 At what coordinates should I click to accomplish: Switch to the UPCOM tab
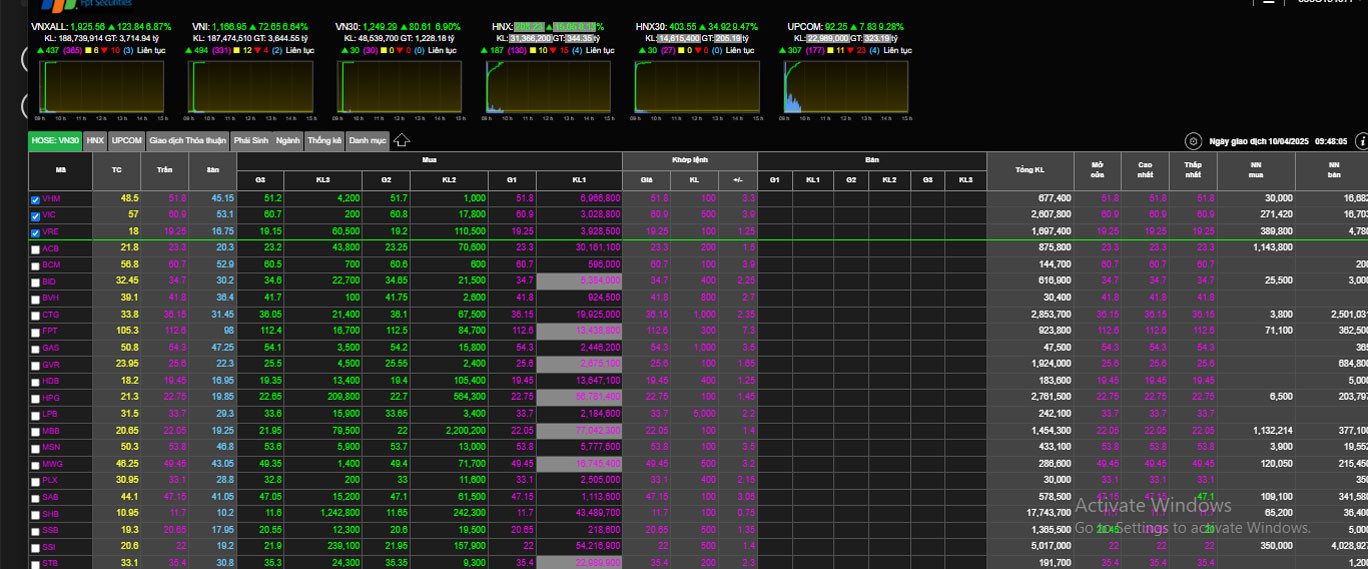click(127, 141)
